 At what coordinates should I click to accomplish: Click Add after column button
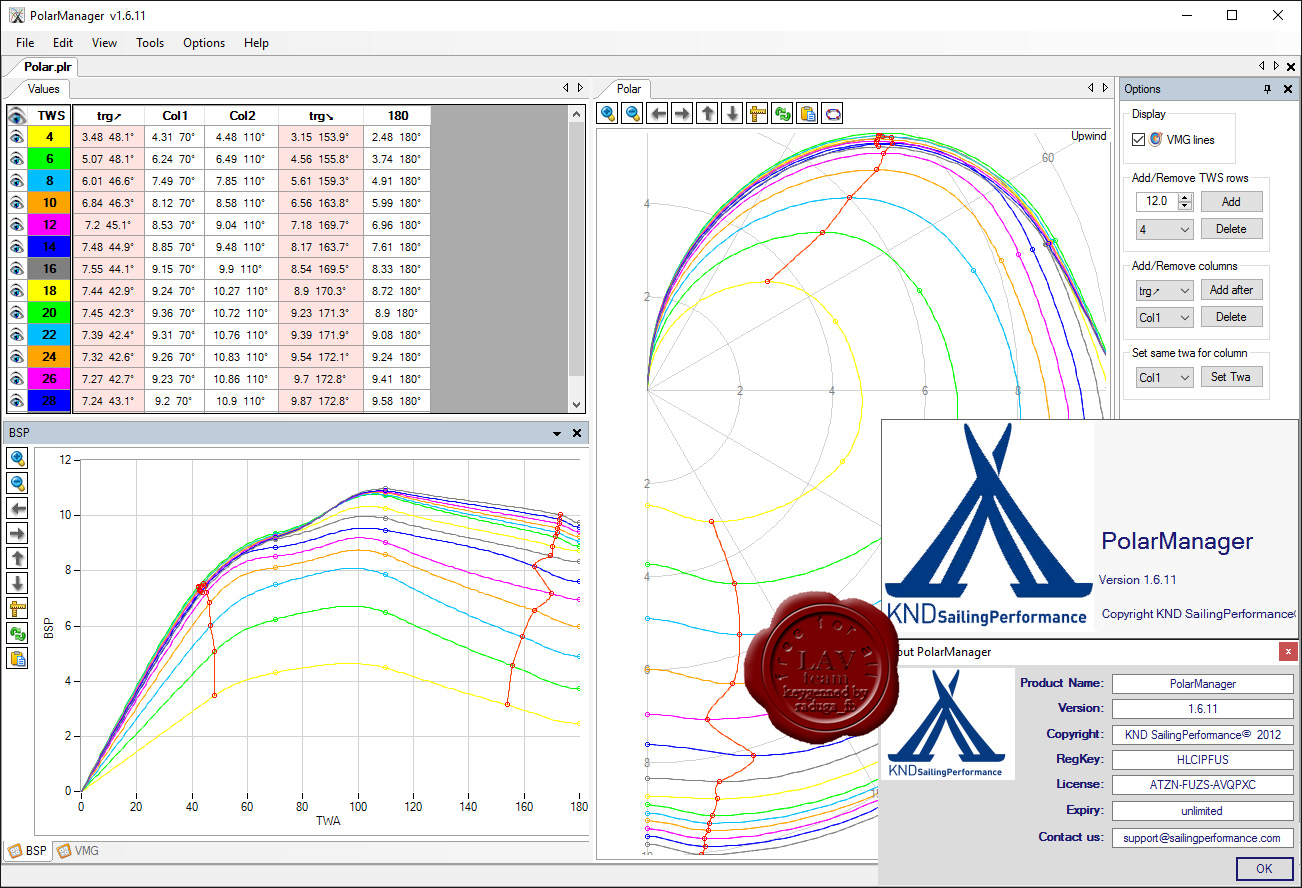point(1231,290)
